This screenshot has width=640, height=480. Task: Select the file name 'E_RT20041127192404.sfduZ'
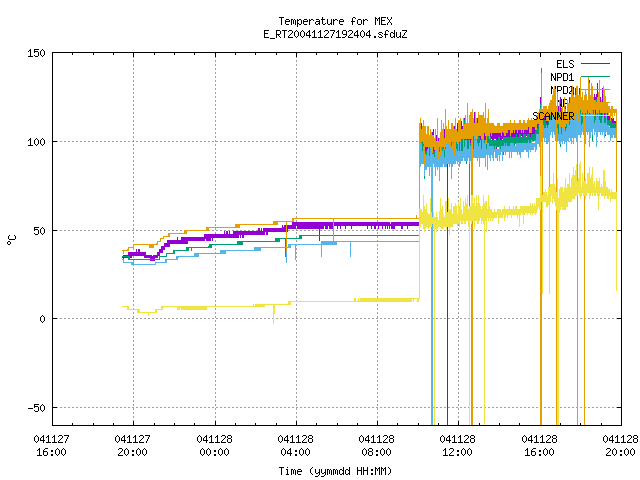[335, 34]
